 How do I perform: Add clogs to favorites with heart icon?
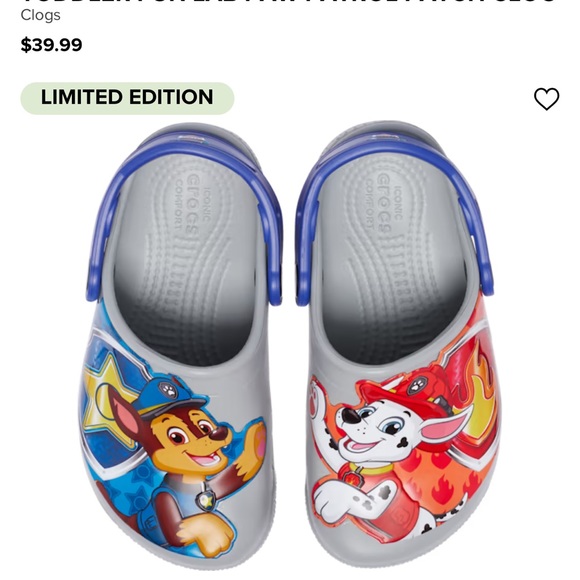pos(546,99)
